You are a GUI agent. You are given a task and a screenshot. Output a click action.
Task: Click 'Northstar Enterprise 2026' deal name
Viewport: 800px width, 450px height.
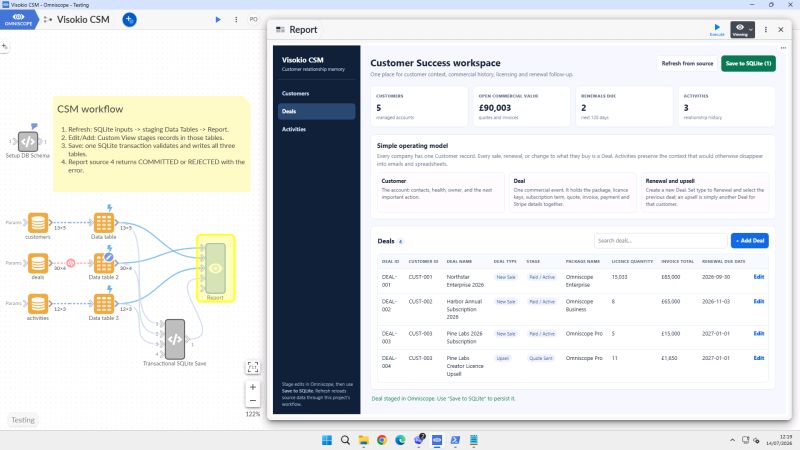(465, 281)
